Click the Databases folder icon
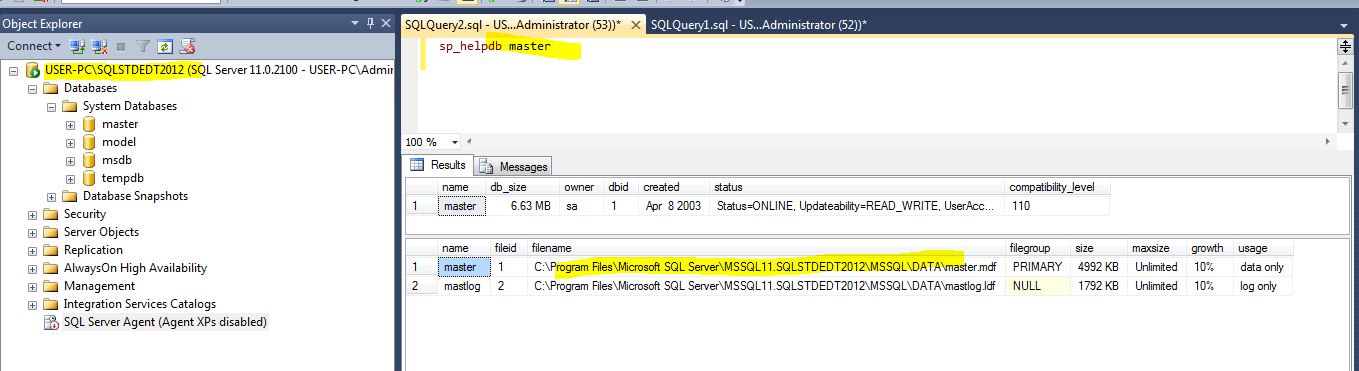1359x371 pixels. point(51,88)
